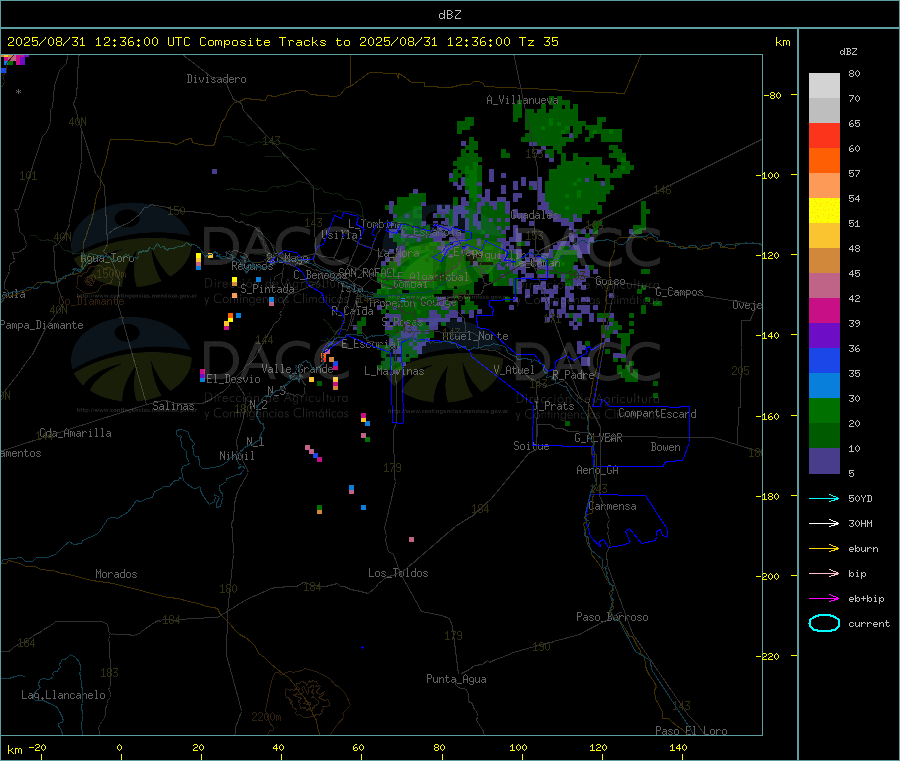Image resolution: width=900 pixels, height=761 pixels.
Task: Click the cyan 50YD arrow in legend
Action: [824, 498]
